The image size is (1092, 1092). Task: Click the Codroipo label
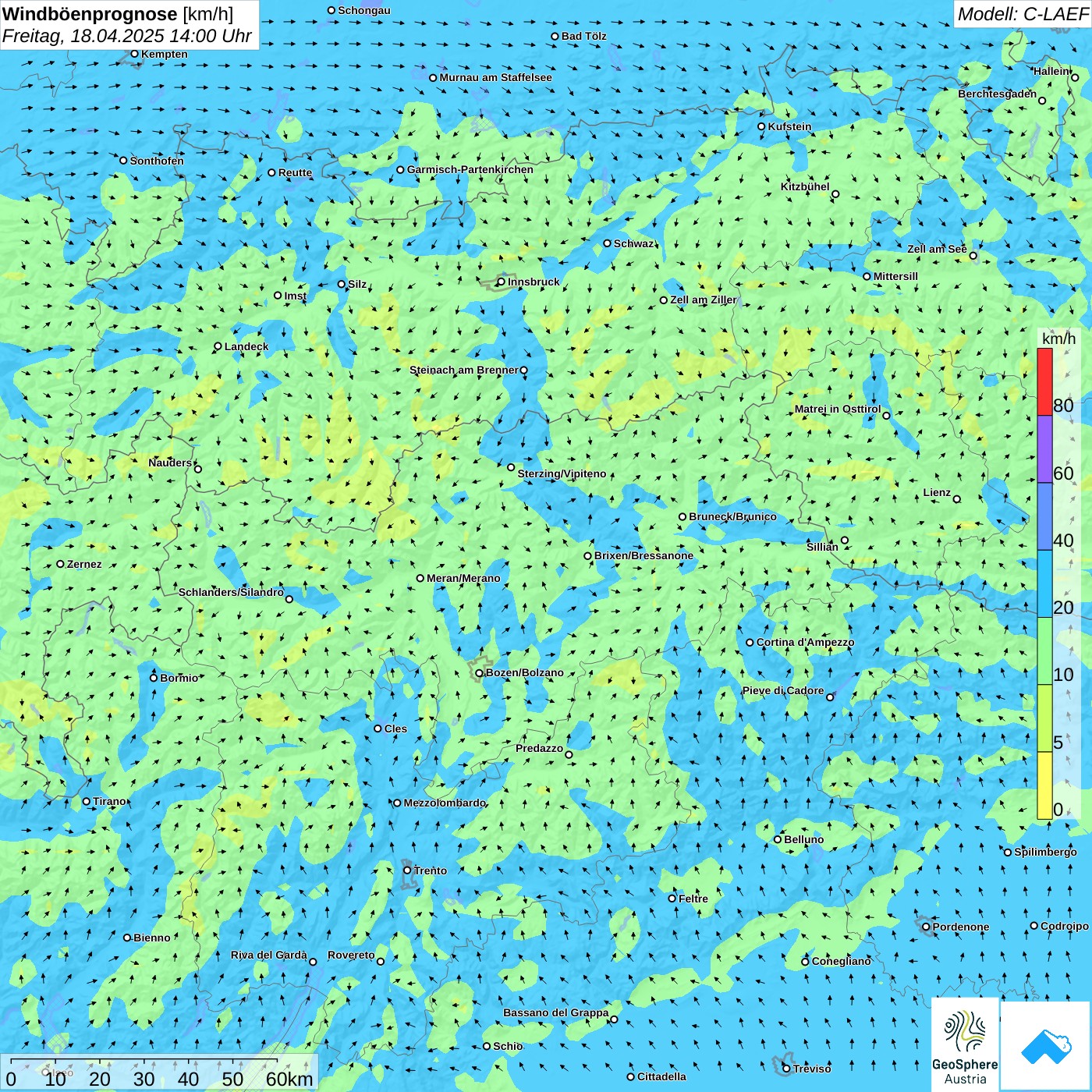click(x=1065, y=926)
